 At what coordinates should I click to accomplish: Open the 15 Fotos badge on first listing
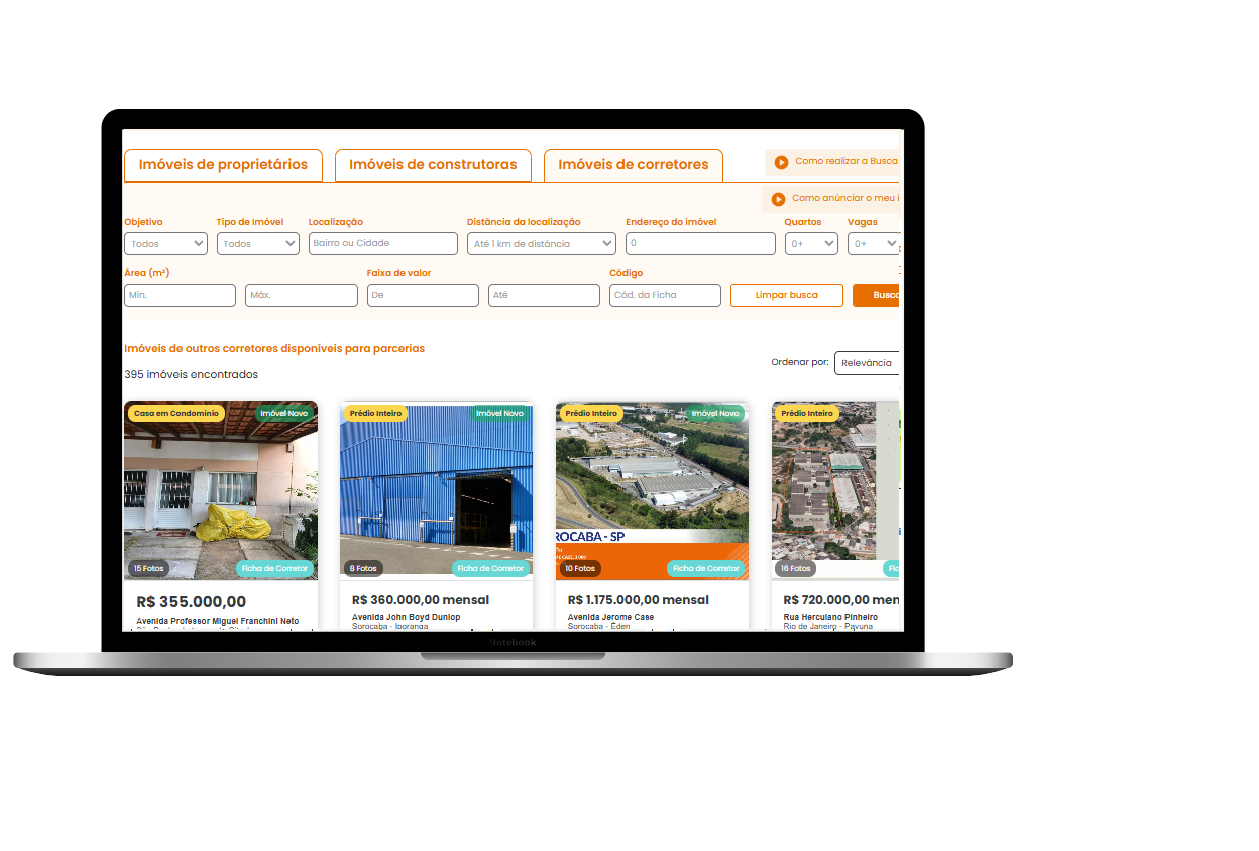(x=148, y=568)
